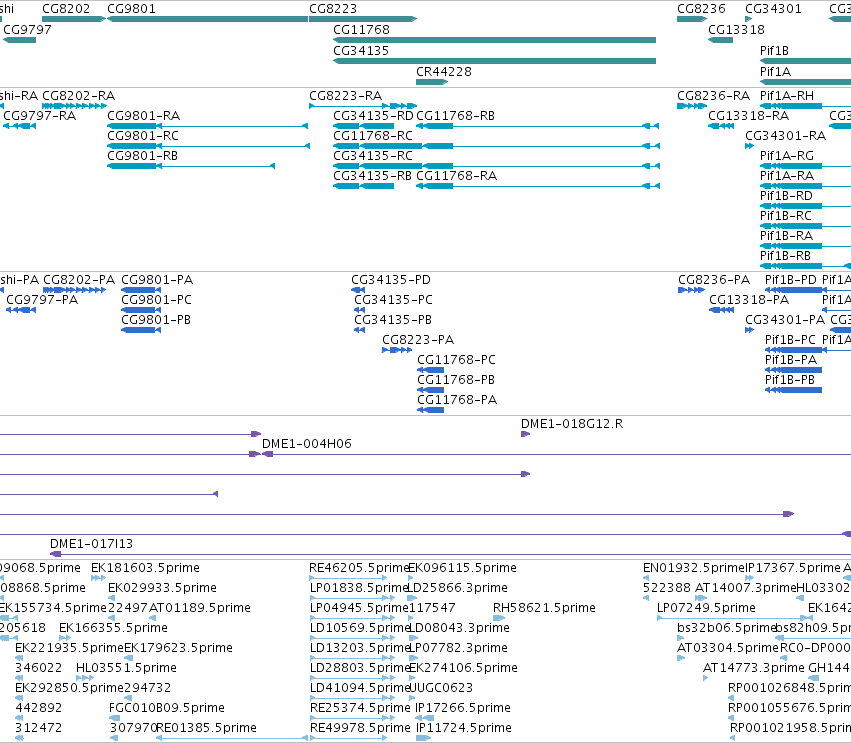Open the CG9801-PB protein
851x743 pixels.
click(x=141, y=330)
